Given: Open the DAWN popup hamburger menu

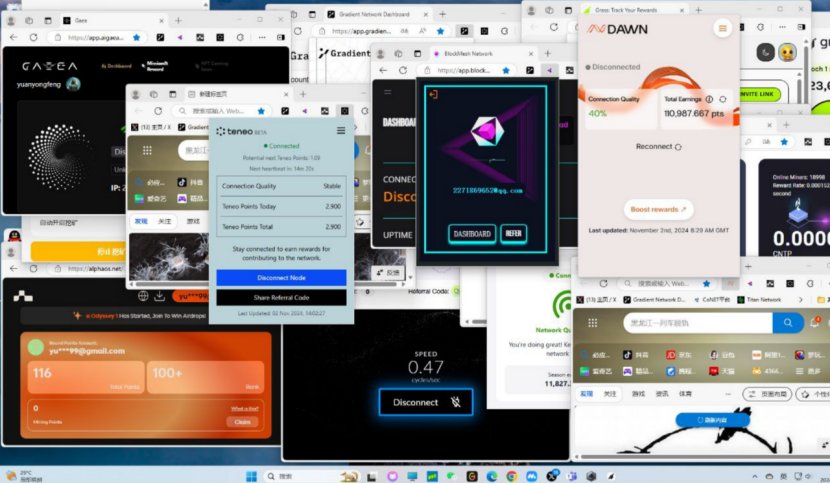Looking at the screenshot, I should pos(722,28).
